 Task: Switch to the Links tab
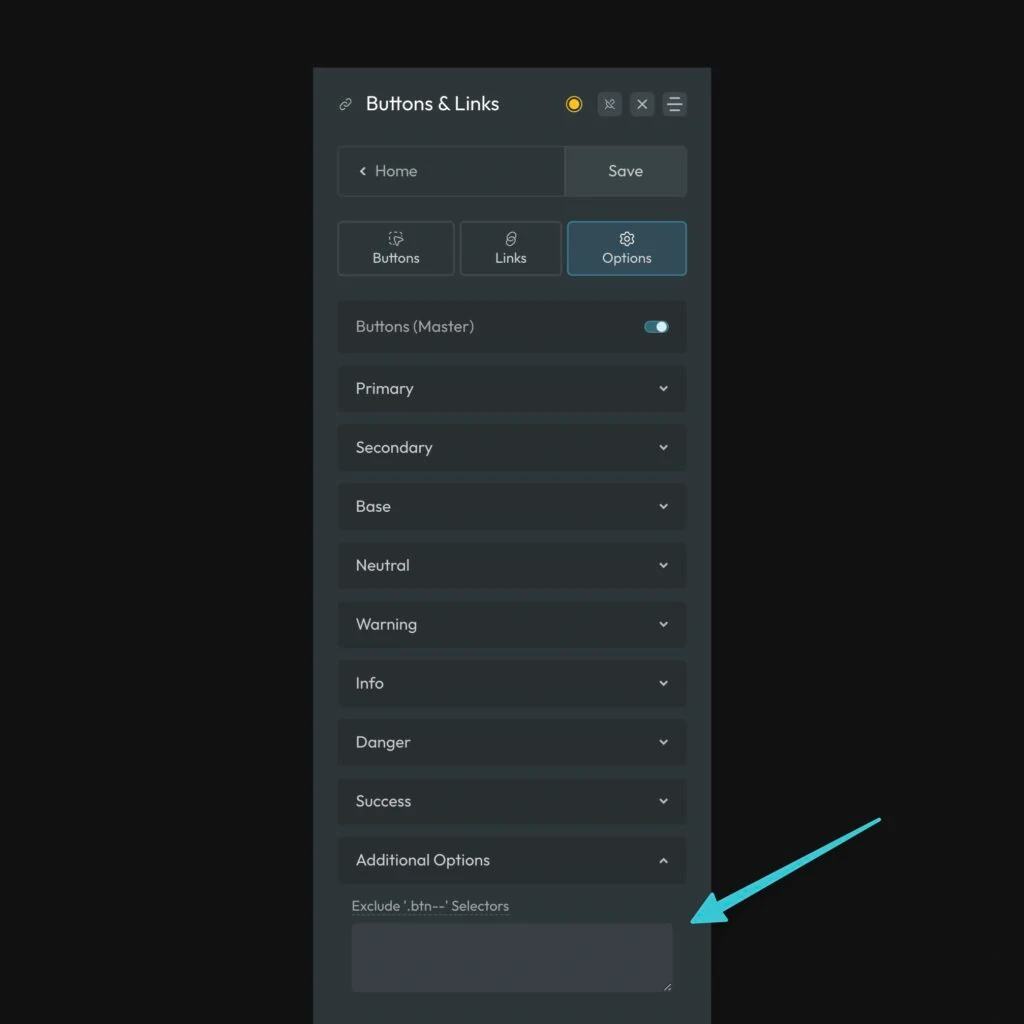510,248
